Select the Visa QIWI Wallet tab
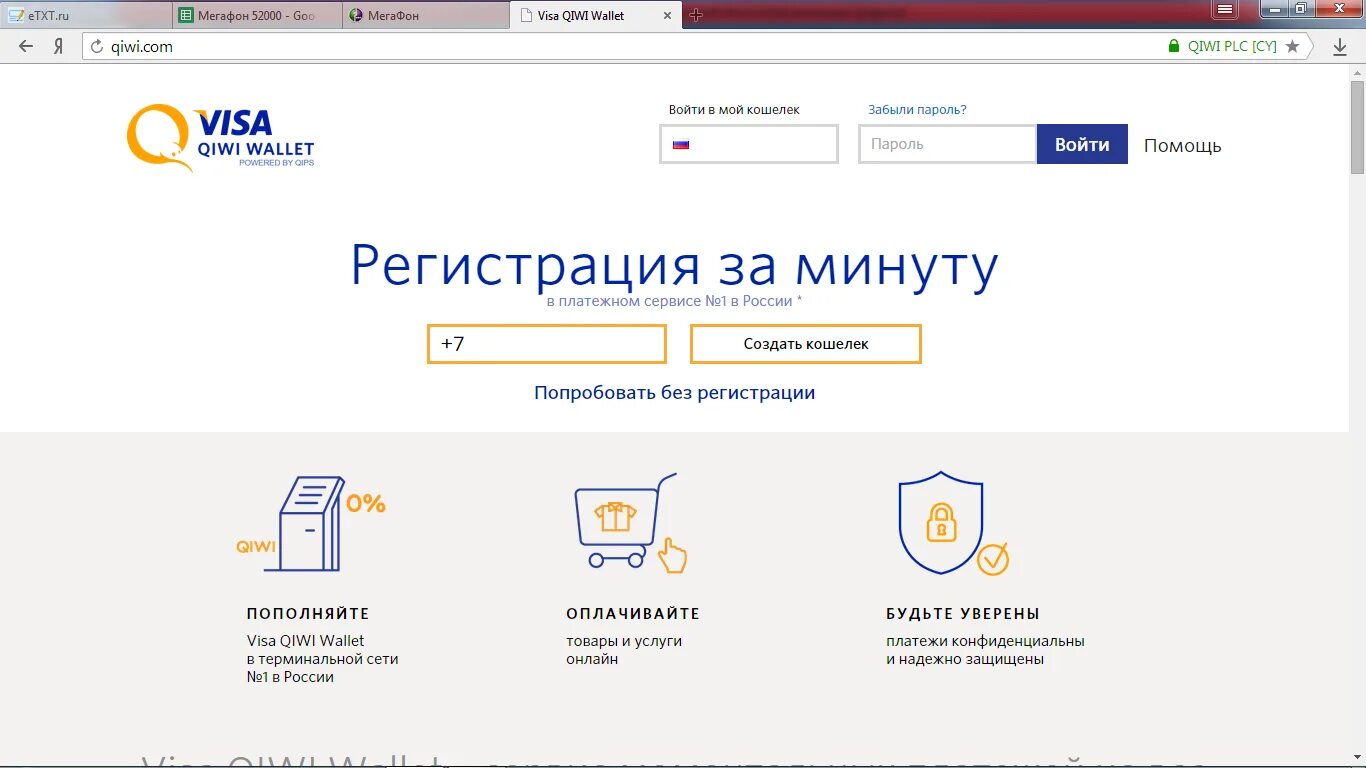This screenshot has height=768, width=1366. 595,15
